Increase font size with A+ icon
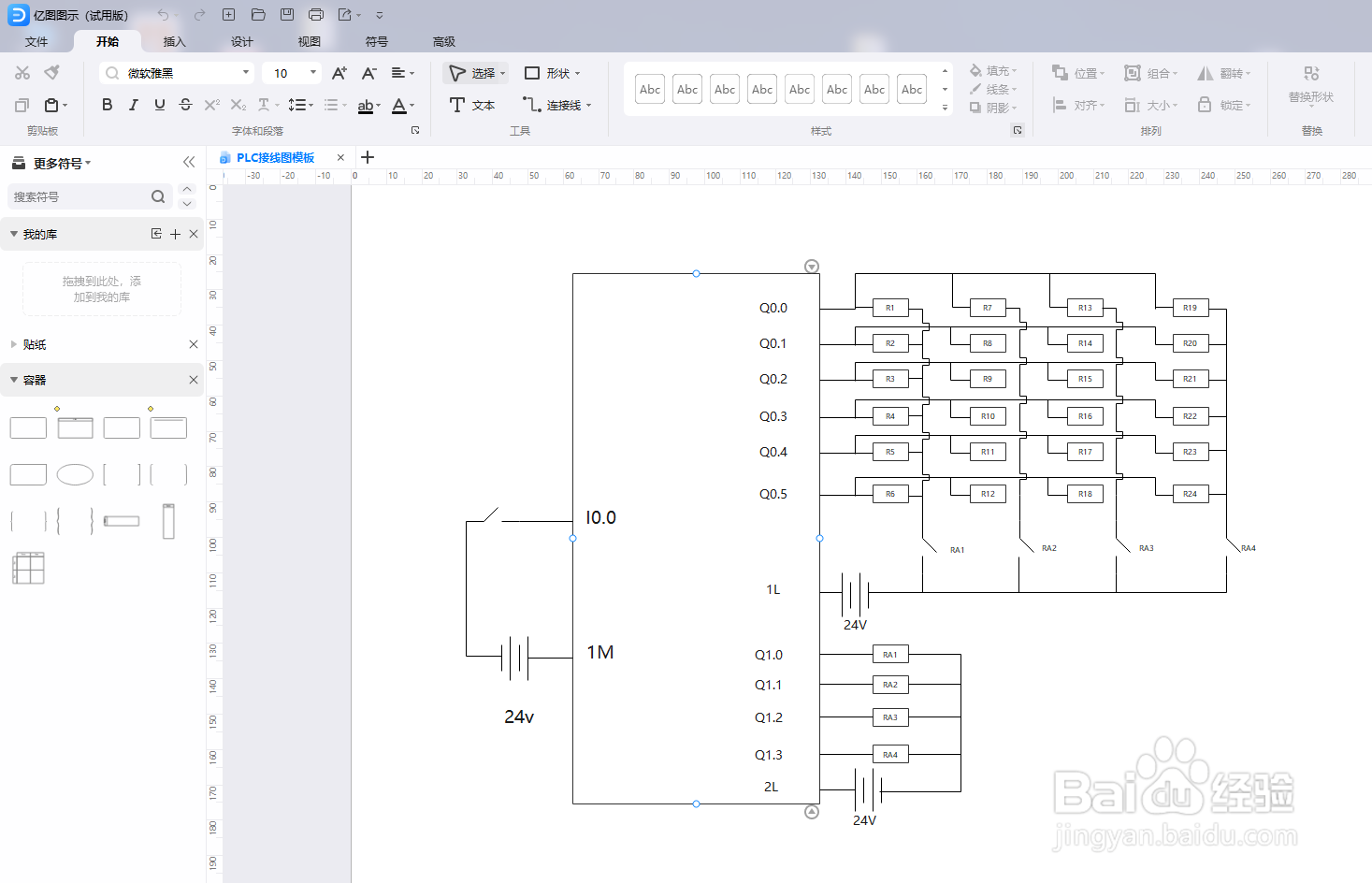The image size is (1372, 883). click(x=339, y=73)
